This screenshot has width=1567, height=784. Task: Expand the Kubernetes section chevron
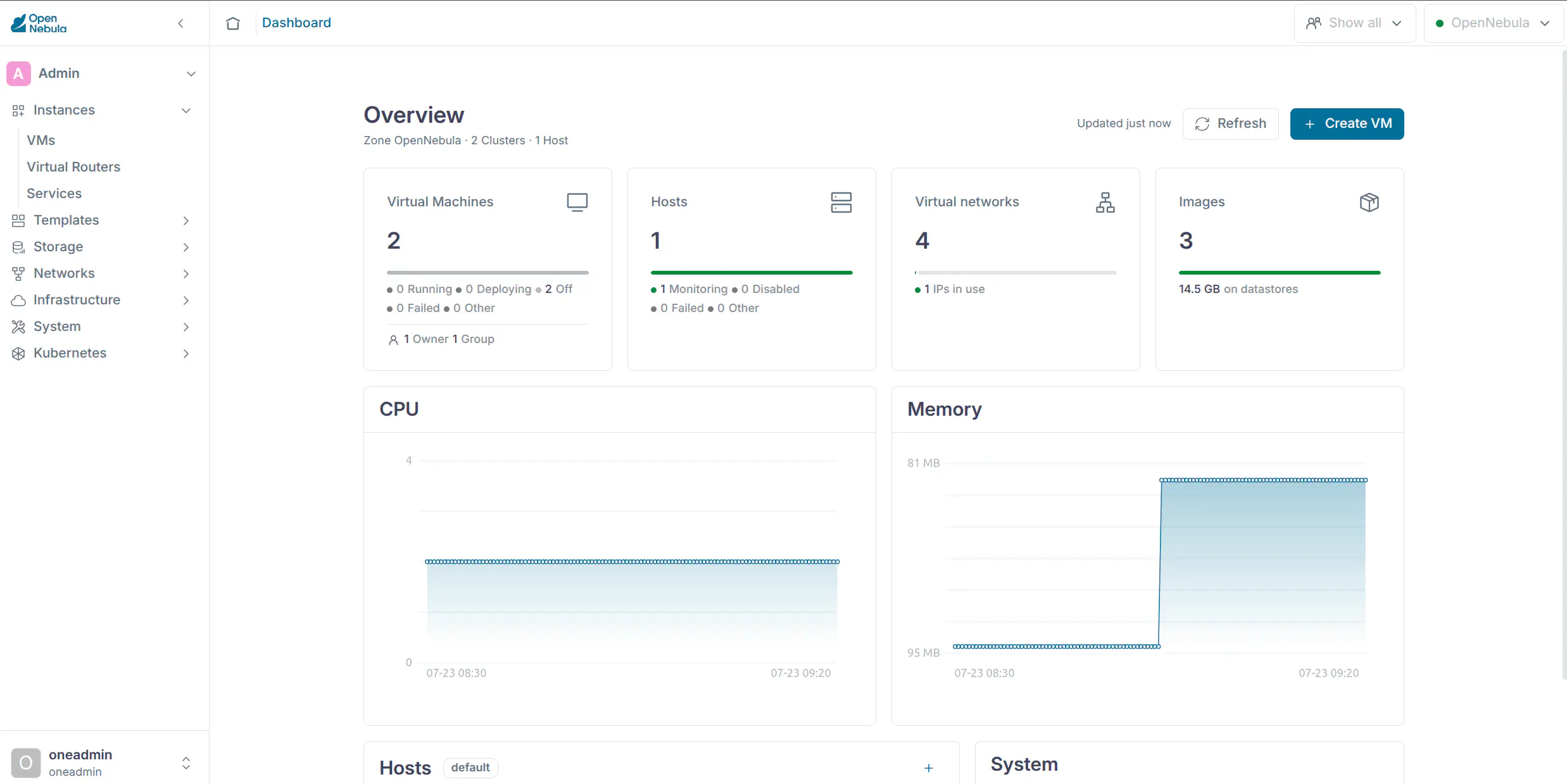[x=186, y=354]
